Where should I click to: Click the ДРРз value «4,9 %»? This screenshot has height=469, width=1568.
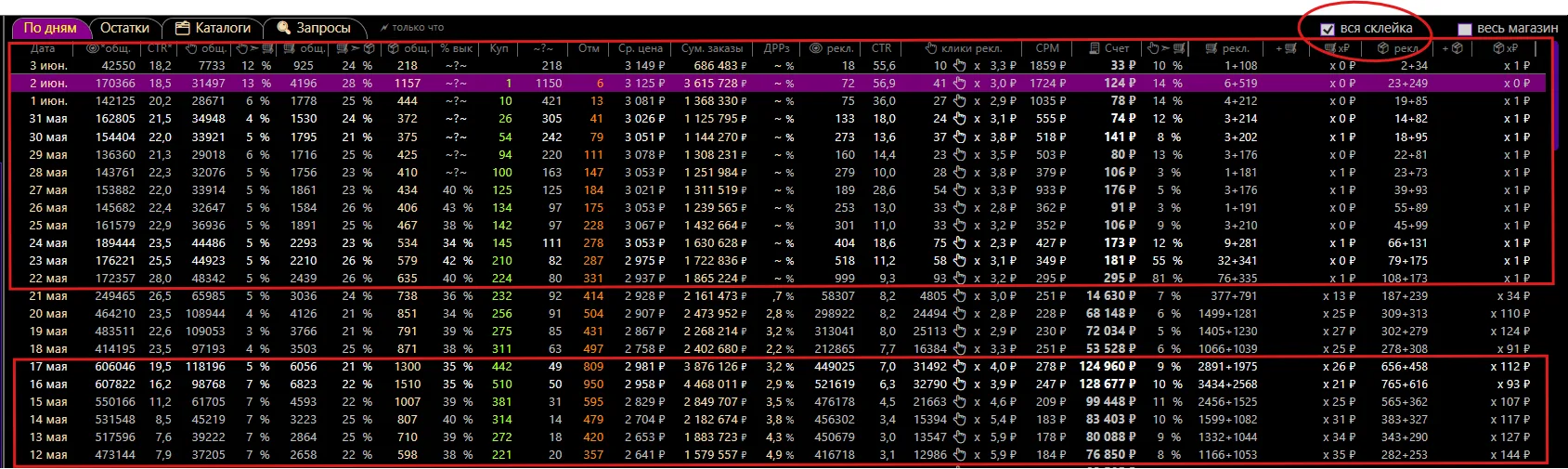[x=780, y=455]
